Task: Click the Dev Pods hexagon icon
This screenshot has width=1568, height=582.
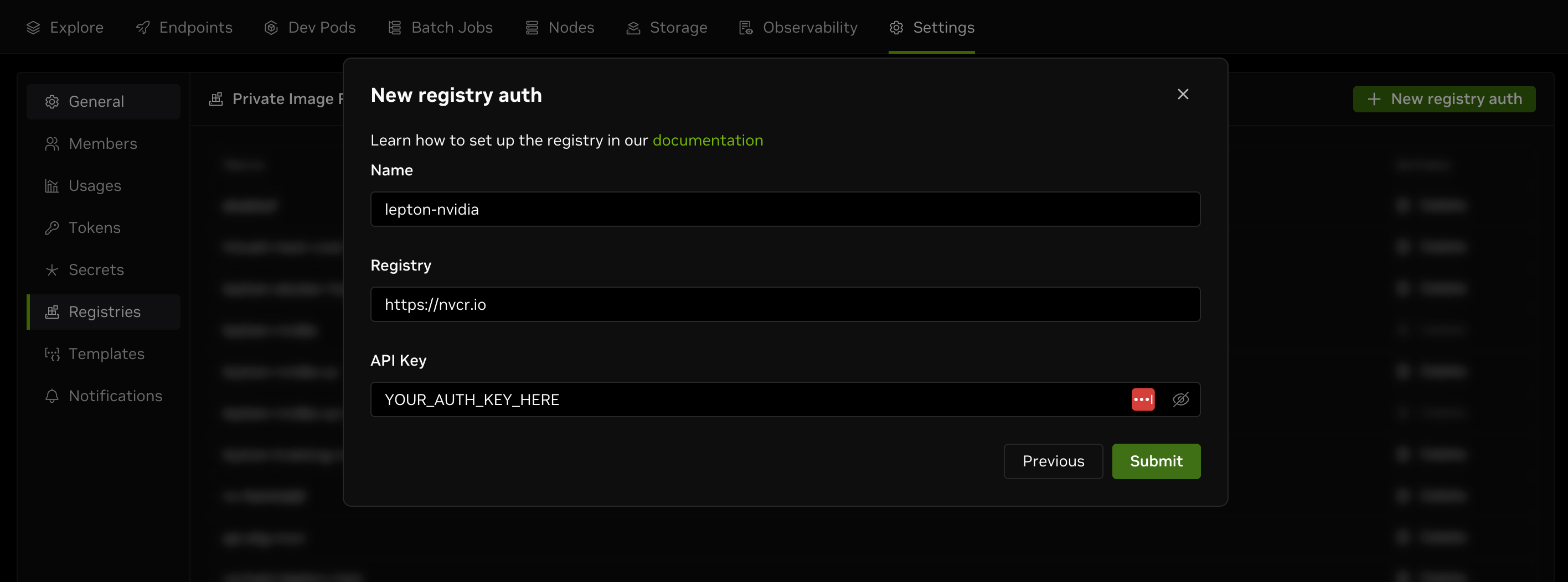Action: coord(271,28)
